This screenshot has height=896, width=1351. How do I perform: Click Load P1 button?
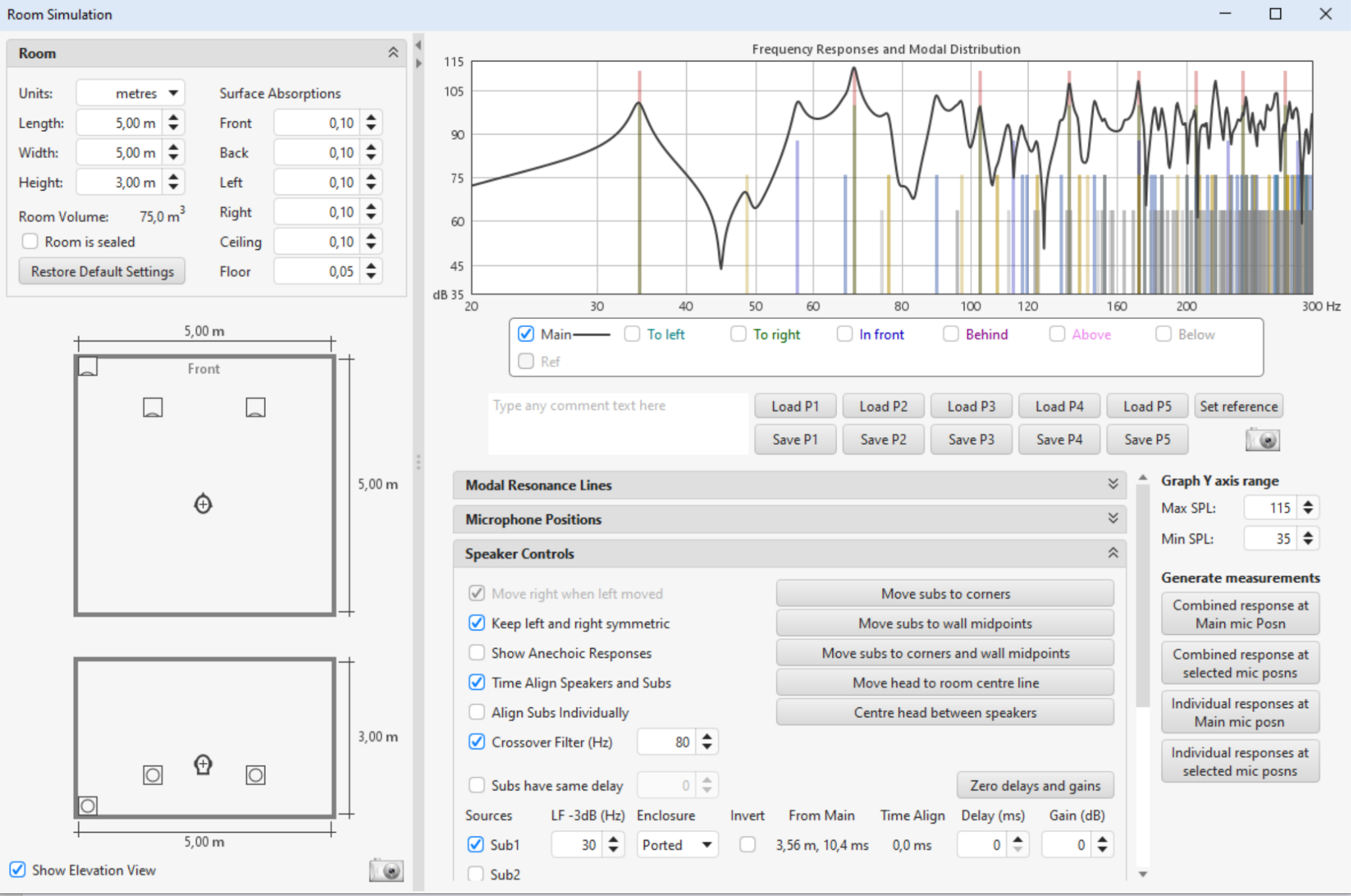[795, 406]
